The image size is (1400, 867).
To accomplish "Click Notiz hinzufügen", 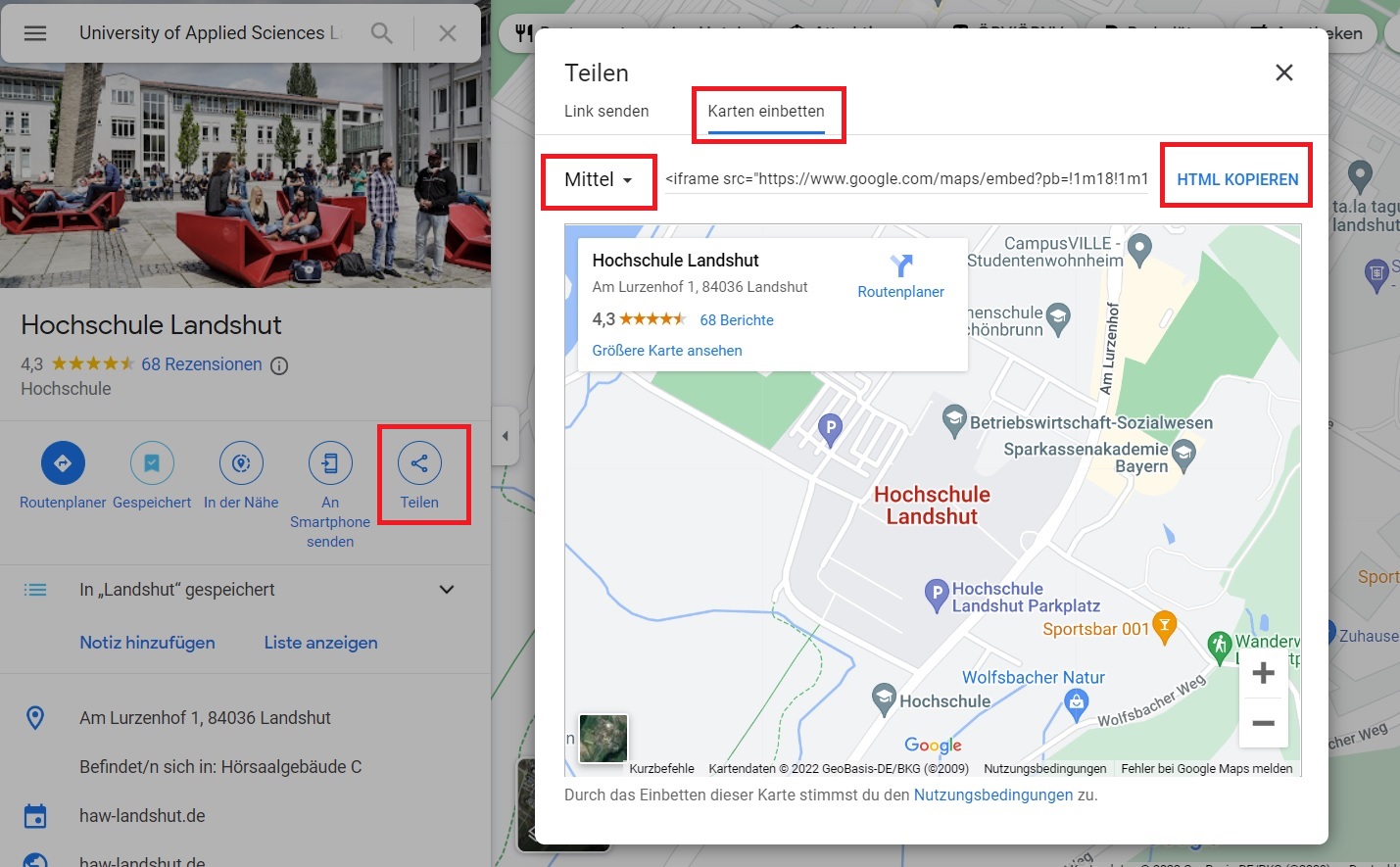I will [x=147, y=643].
